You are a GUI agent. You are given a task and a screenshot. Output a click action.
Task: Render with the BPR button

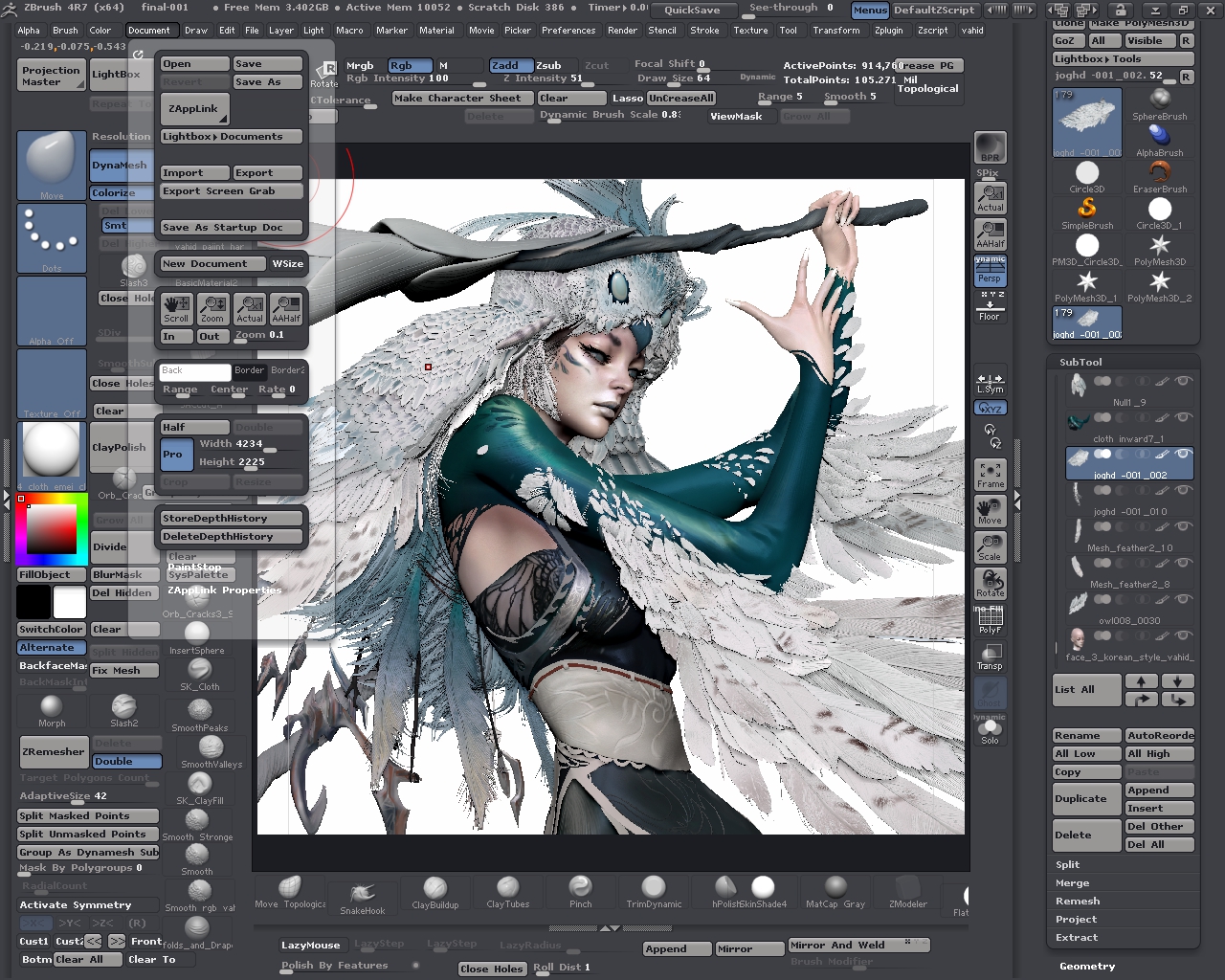990,147
